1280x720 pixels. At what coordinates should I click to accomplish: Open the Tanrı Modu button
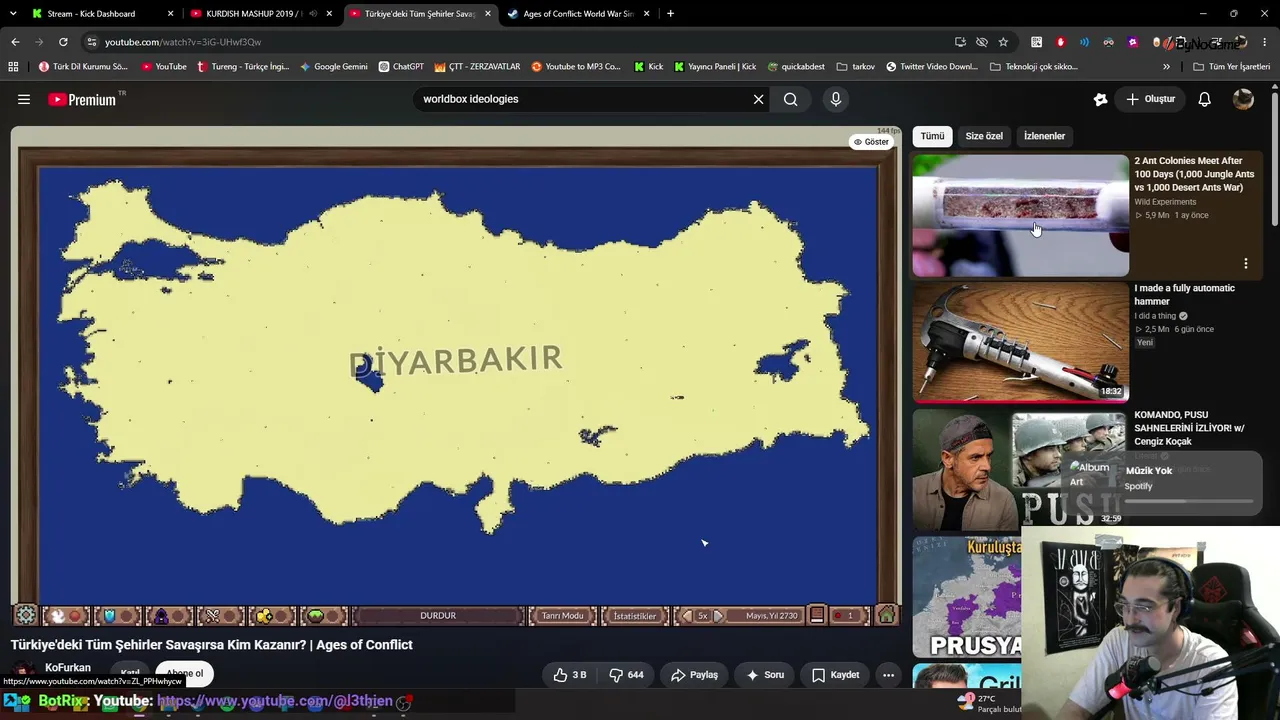coord(562,616)
